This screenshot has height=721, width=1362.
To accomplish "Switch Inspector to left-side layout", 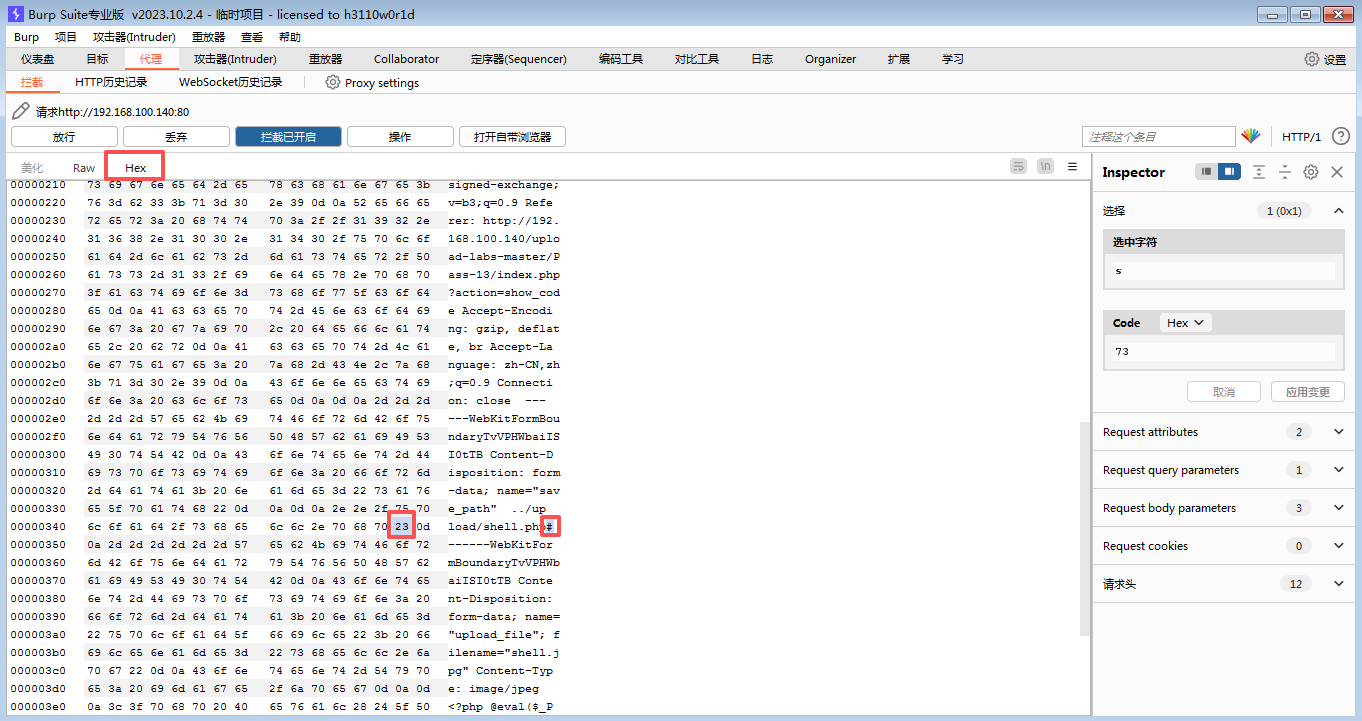I will pos(1207,172).
